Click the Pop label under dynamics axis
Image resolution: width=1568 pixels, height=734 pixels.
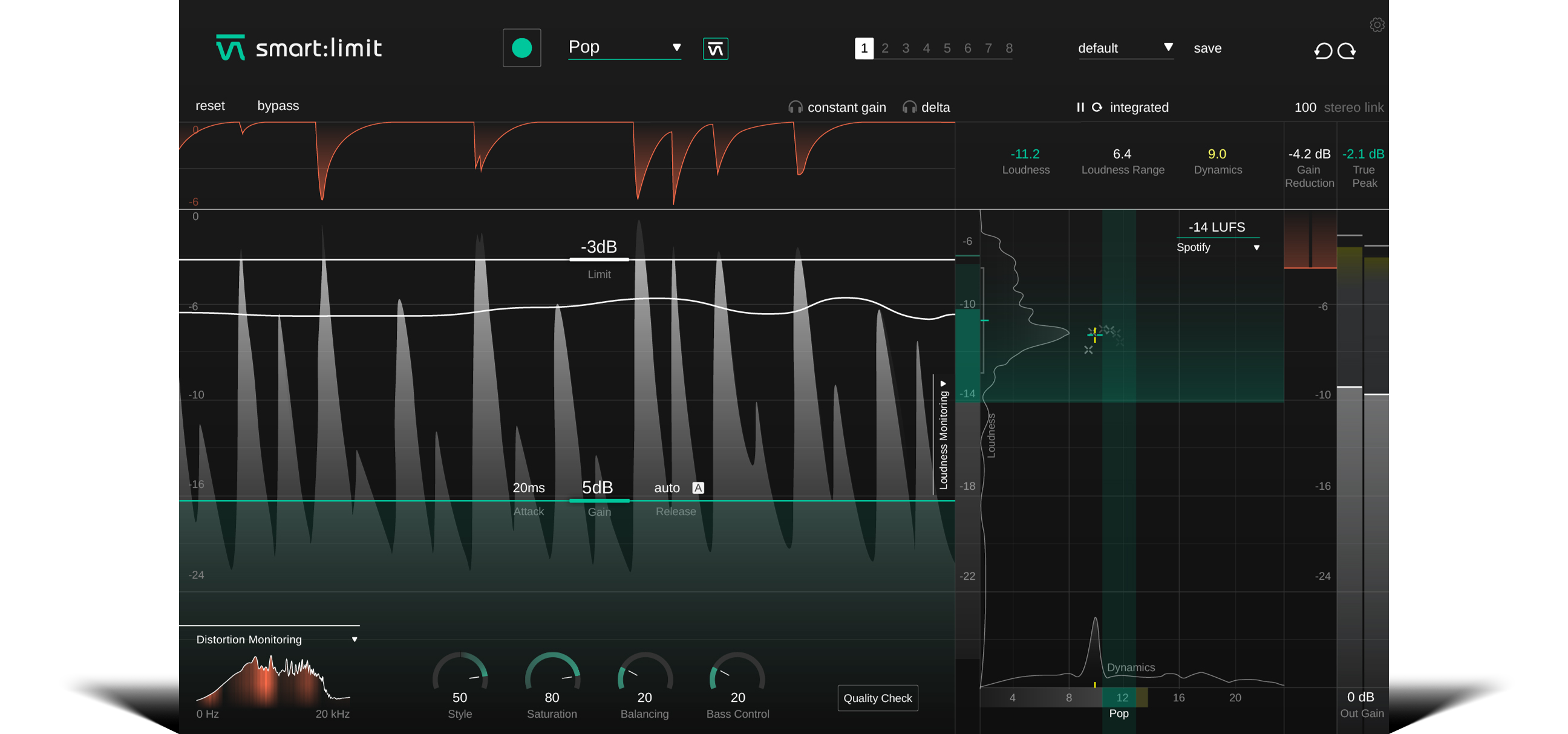1119,713
